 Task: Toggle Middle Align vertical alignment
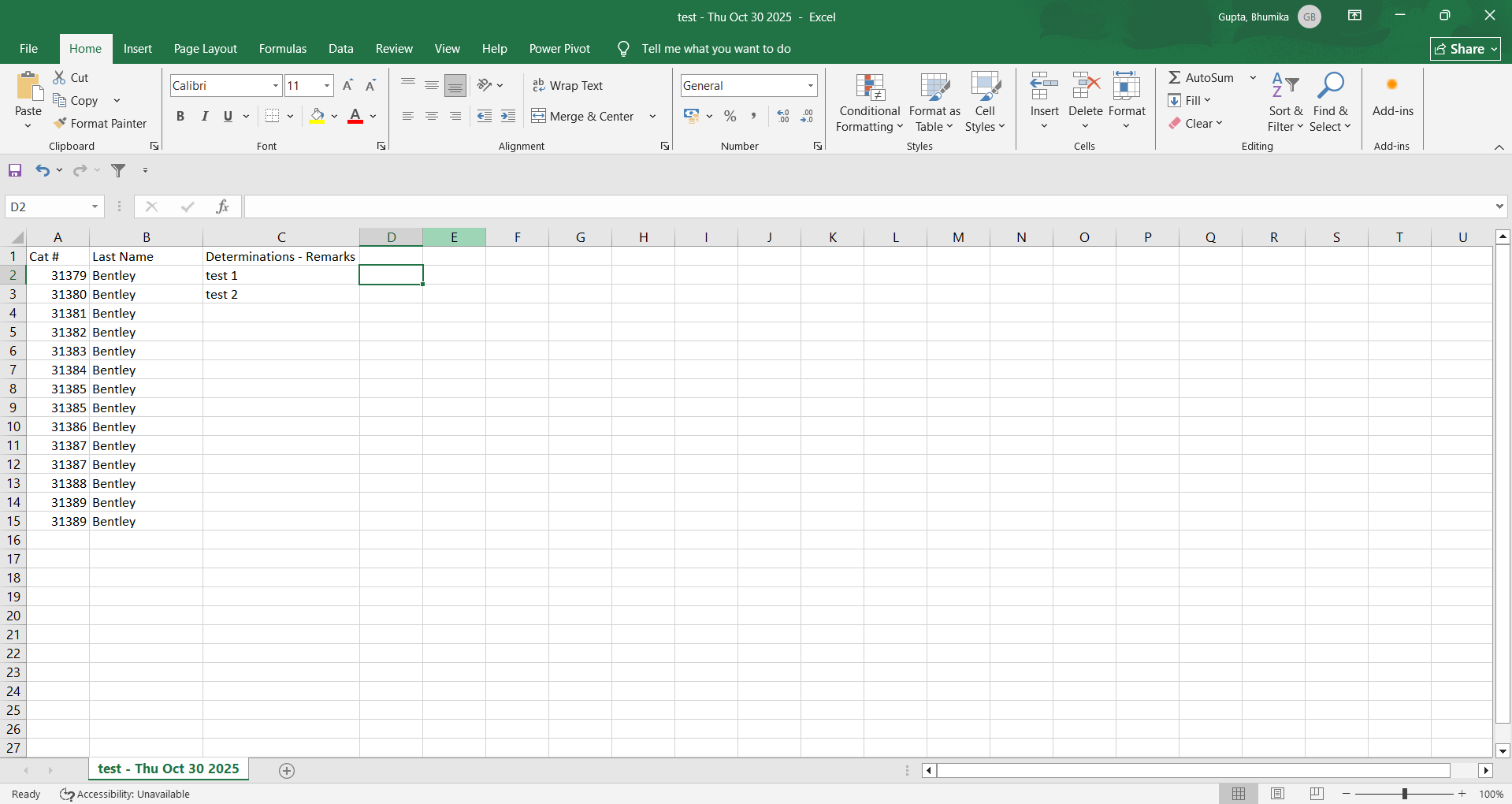pos(432,85)
